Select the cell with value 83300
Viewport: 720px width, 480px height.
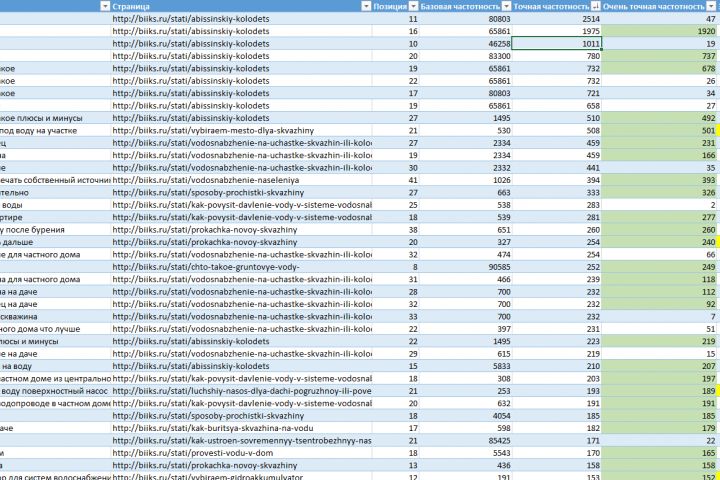click(465, 56)
